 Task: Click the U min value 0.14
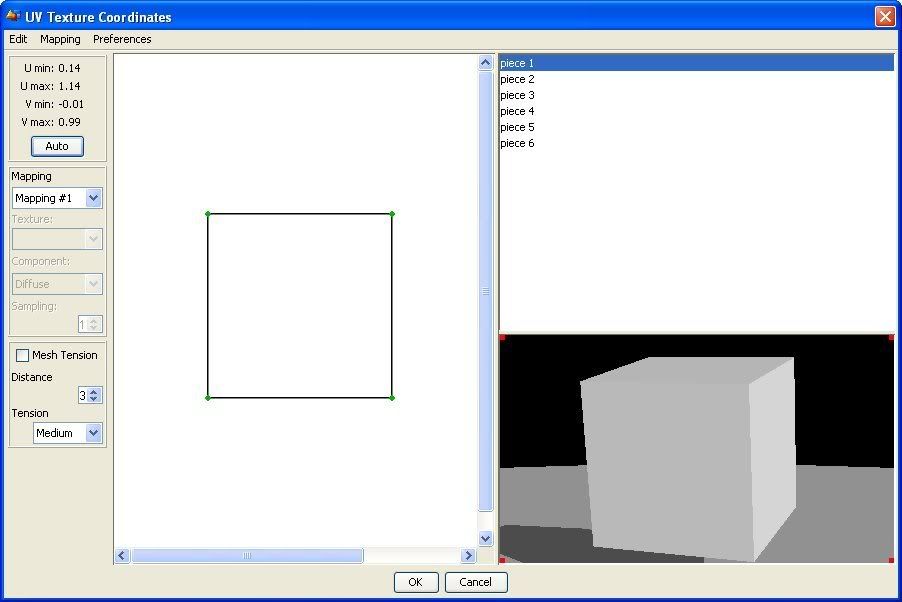pyautogui.click(x=69, y=68)
